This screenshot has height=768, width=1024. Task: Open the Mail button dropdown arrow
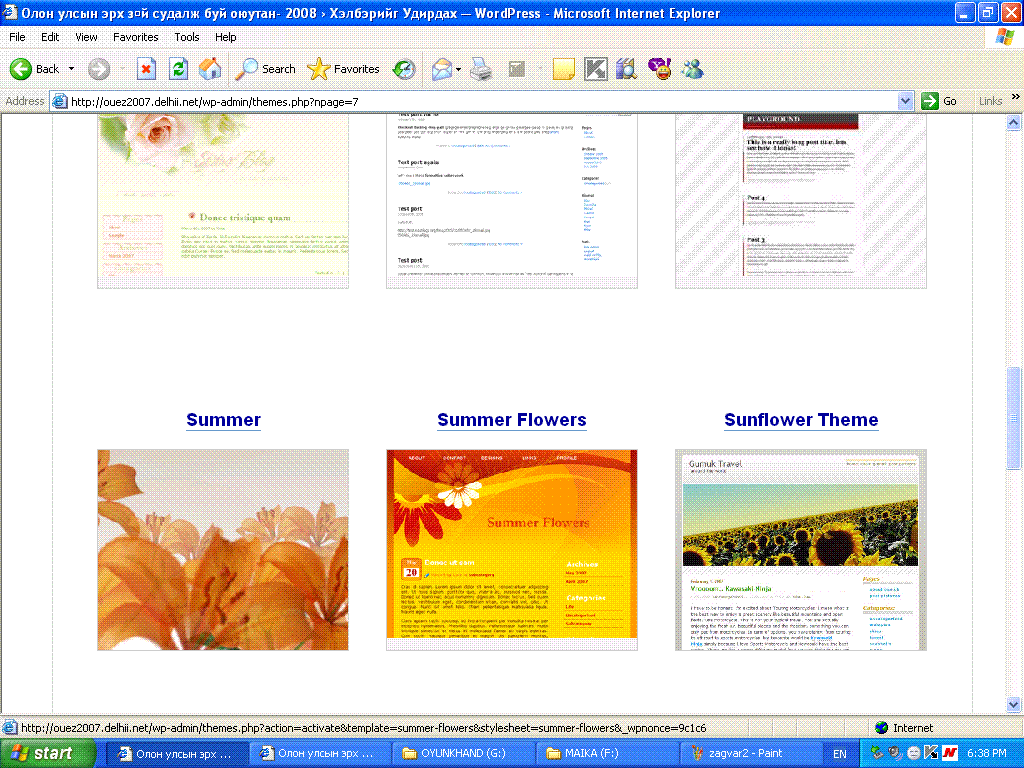458,69
